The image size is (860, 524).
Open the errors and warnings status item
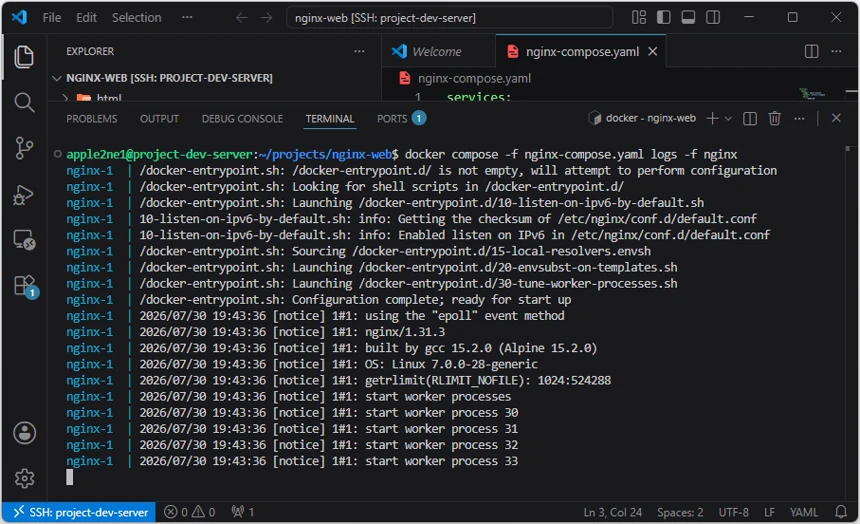click(x=190, y=512)
